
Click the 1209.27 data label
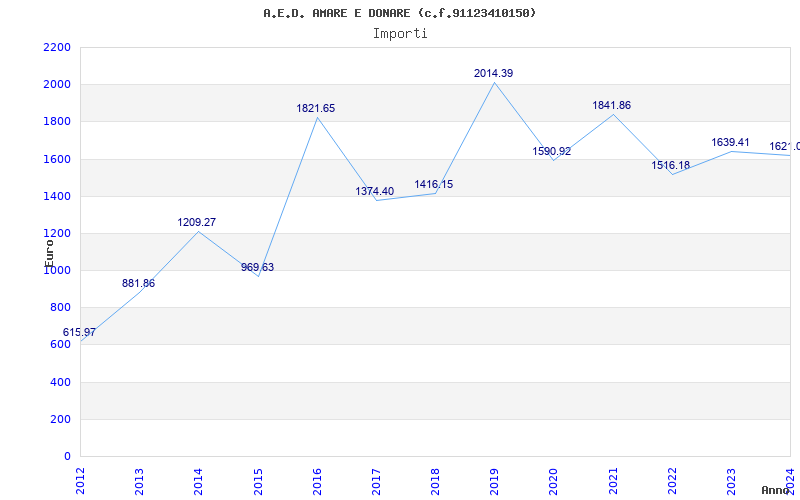(x=196, y=222)
